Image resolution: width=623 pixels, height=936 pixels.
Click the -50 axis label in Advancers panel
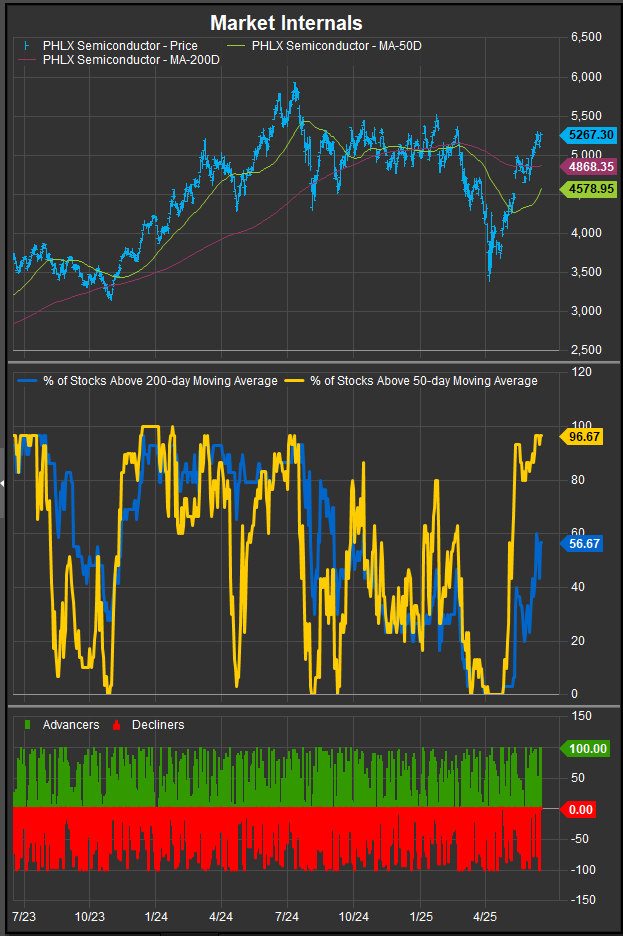pyautogui.click(x=581, y=839)
